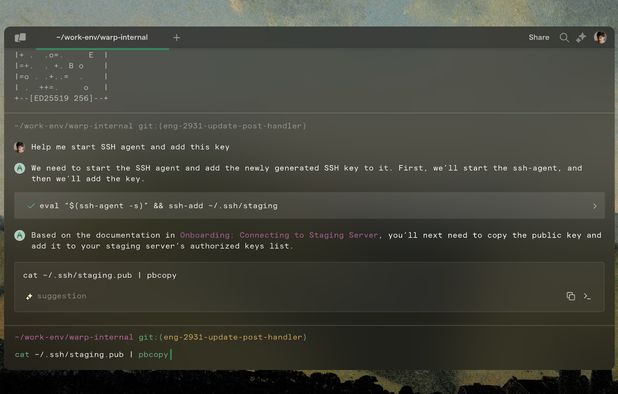Select the text 'Help me start SSH agent and add this key'
This screenshot has height=394, width=618.
(x=130, y=147)
